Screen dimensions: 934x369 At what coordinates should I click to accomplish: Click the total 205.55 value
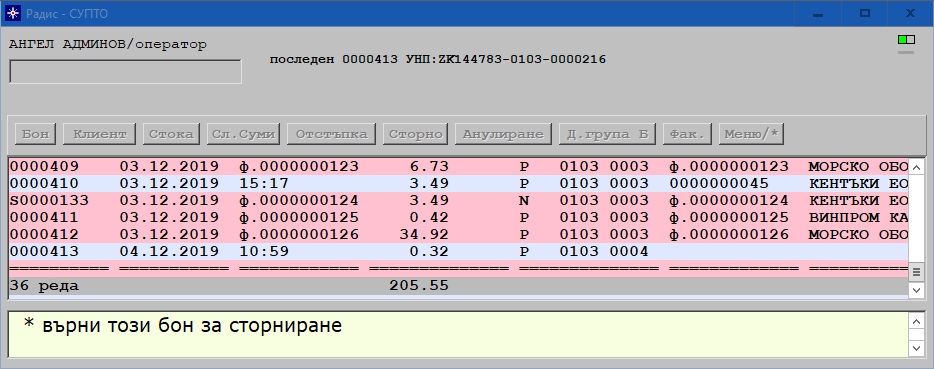(419, 286)
